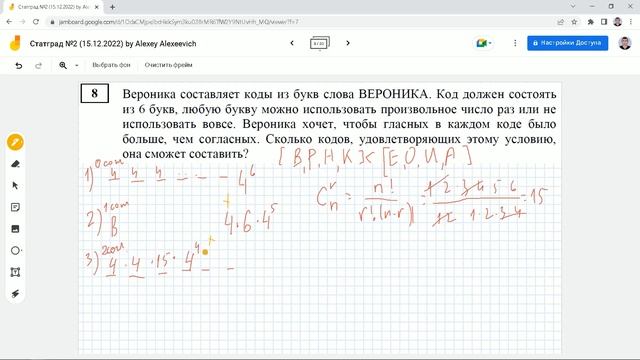This screenshot has height=360, width=640.
Task: Go to the next frame
Action: 348,43
